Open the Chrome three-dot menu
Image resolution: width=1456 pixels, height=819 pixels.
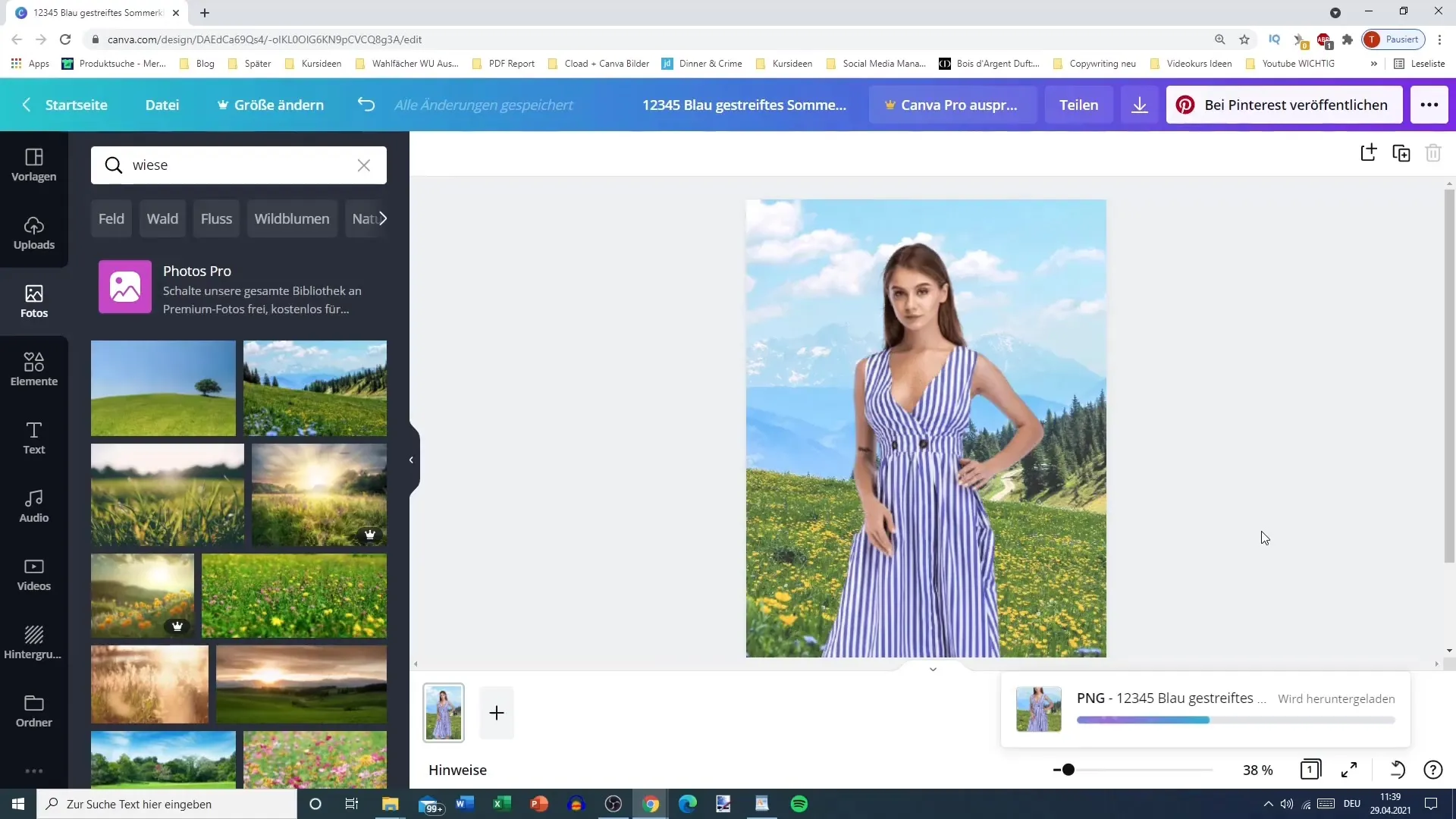click(x=1439, y=39)
